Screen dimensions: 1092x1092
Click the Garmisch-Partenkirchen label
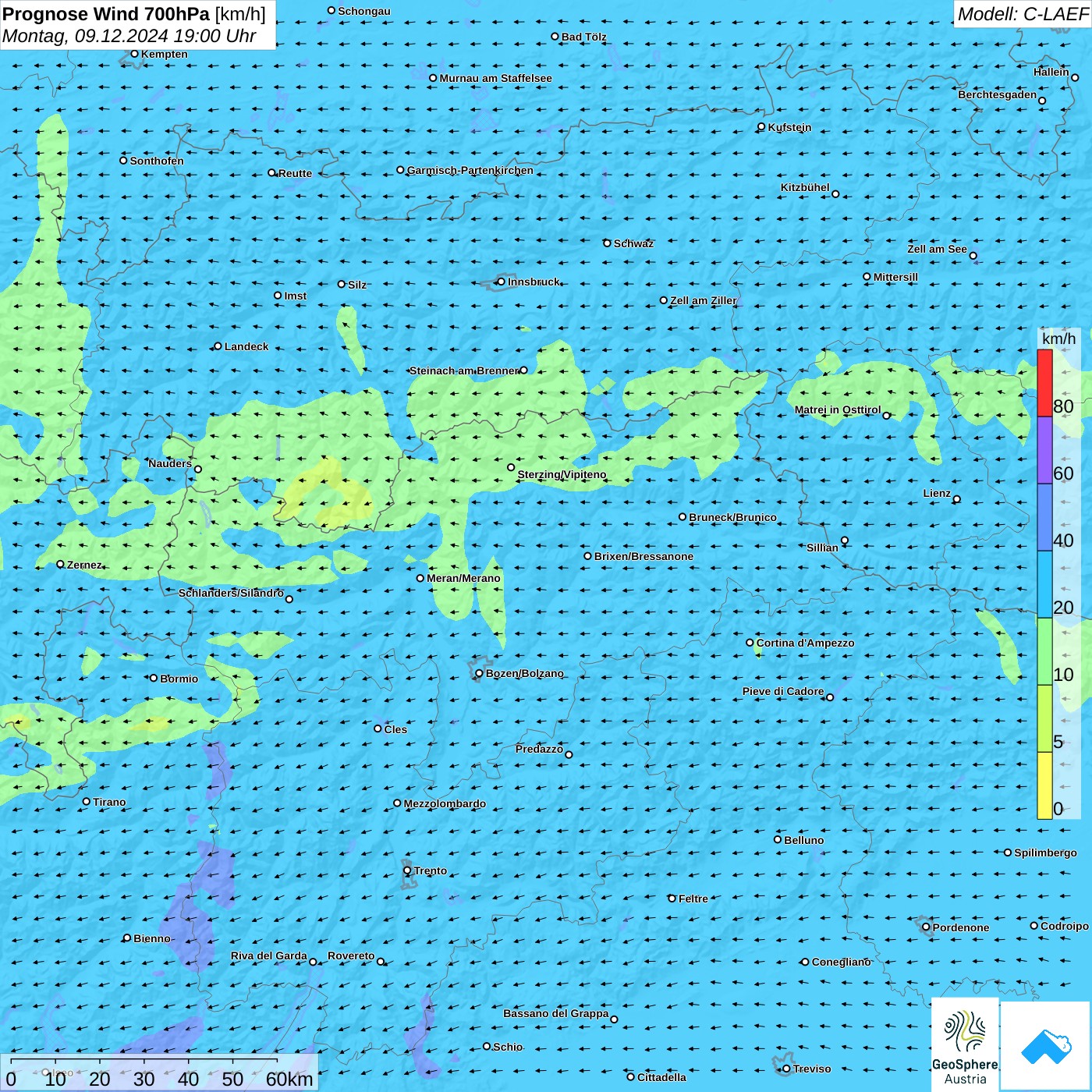coord(470,170)
